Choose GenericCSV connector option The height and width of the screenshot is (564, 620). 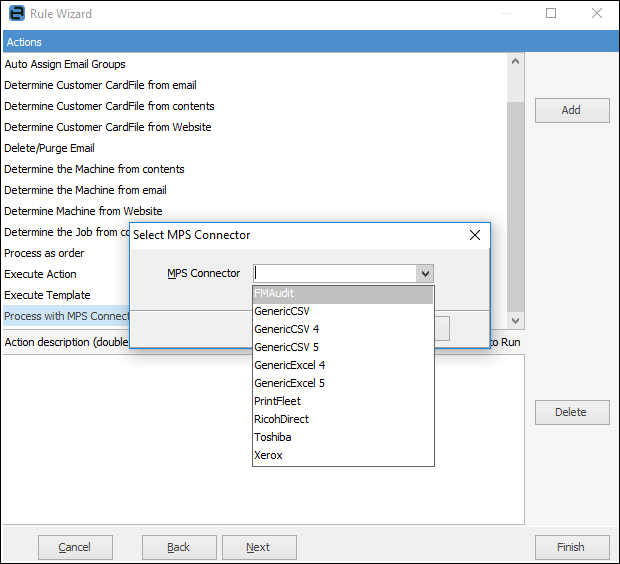pyautogui.click(x=343, y=311)
